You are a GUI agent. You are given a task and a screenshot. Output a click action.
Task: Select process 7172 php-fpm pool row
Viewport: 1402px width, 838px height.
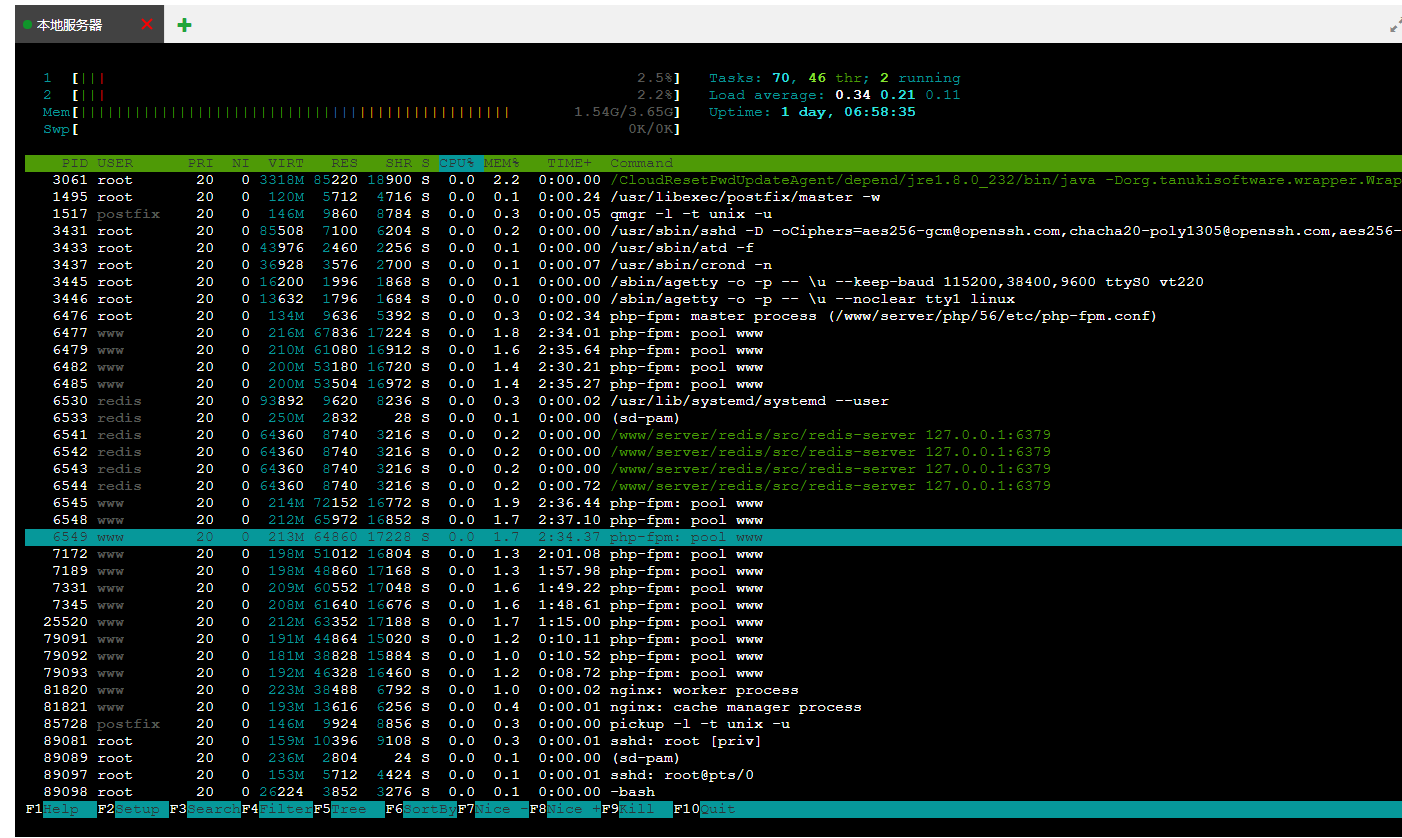(713, 554)
